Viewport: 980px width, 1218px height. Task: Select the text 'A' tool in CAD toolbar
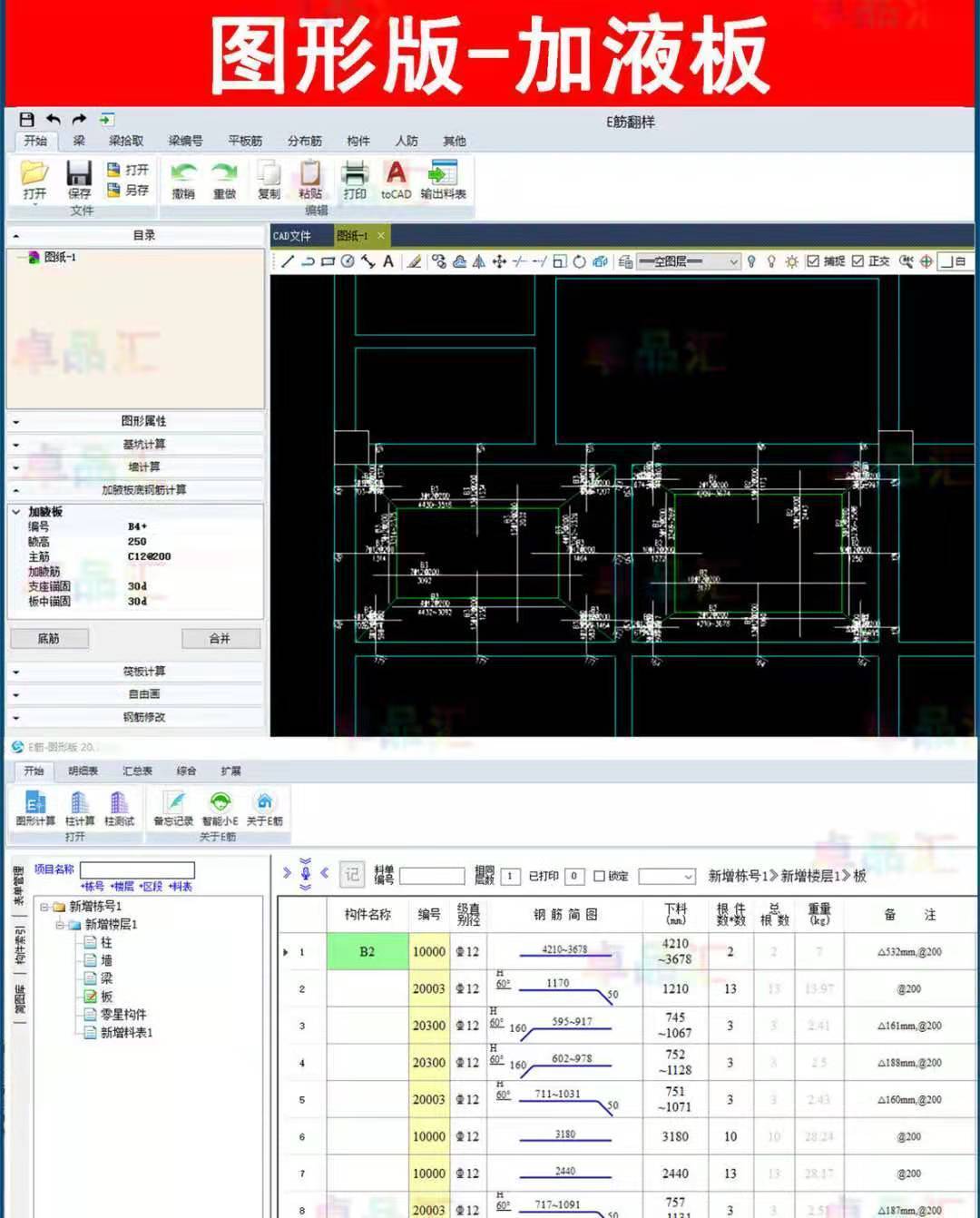click(x=388, y=261)
